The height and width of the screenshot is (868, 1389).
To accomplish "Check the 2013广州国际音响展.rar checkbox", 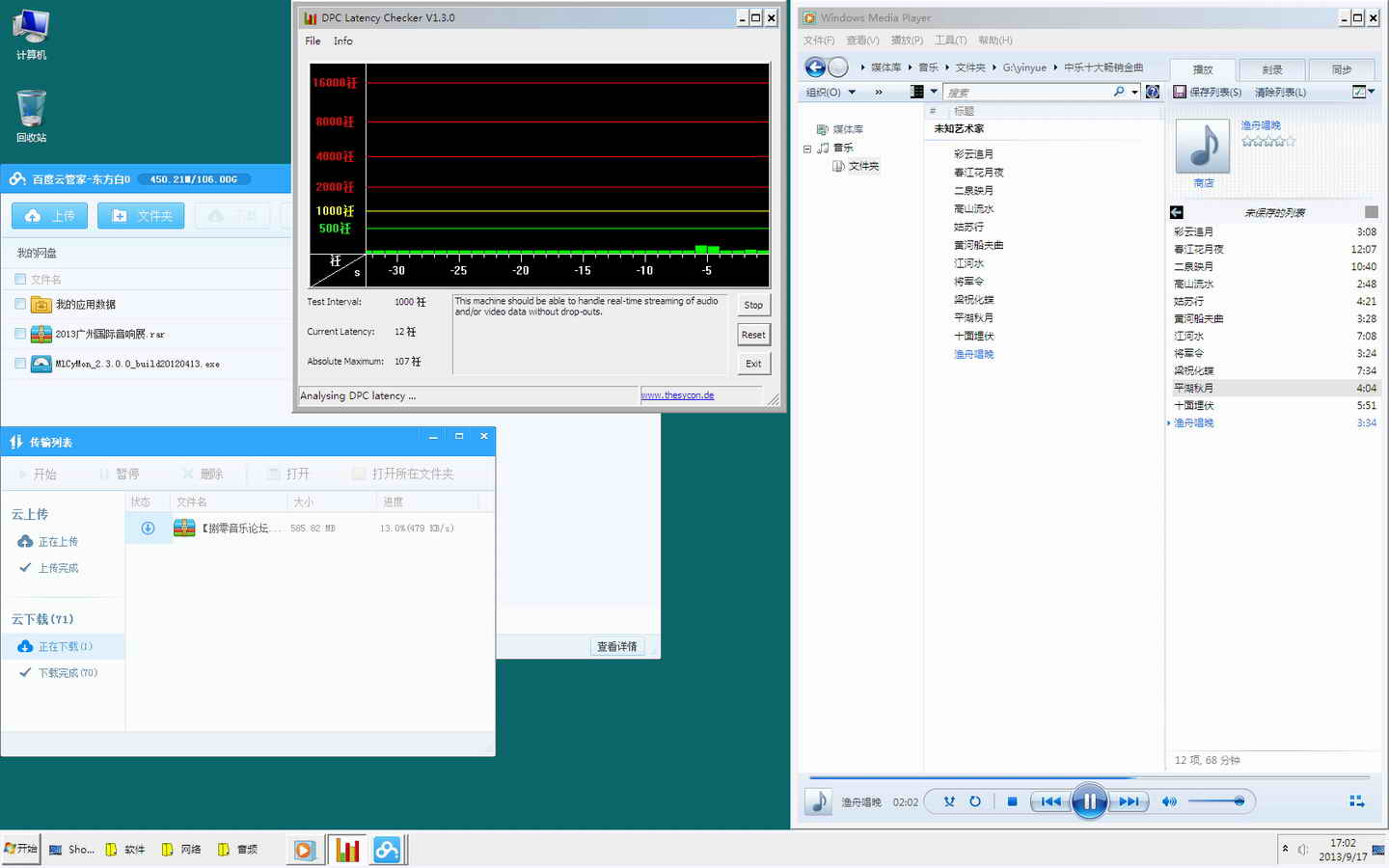I will 20,334.
